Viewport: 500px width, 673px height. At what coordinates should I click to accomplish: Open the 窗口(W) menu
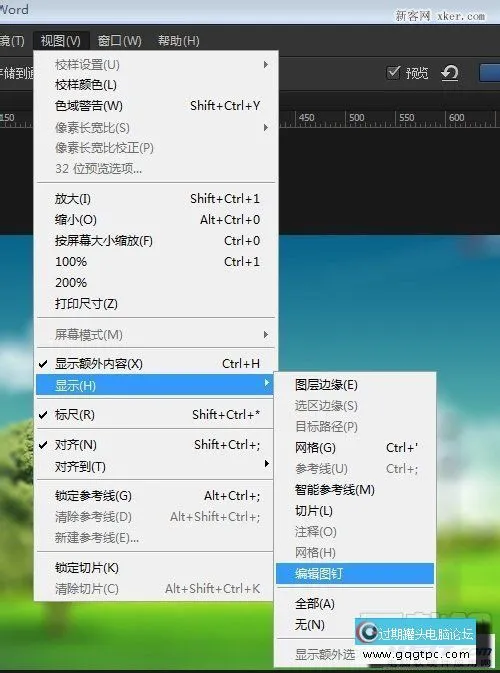(119, 41)
